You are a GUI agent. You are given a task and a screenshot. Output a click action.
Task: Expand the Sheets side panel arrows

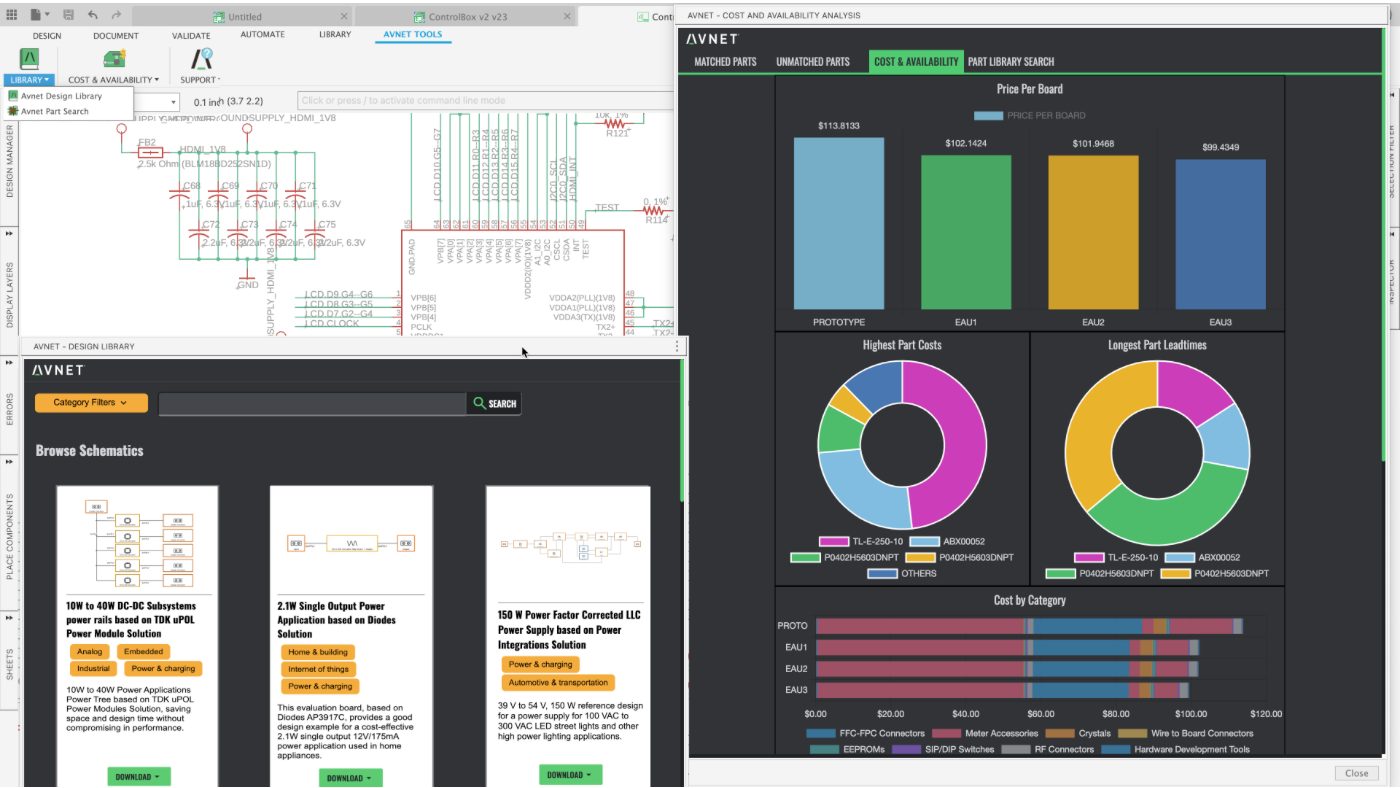(x=10, y=620)
